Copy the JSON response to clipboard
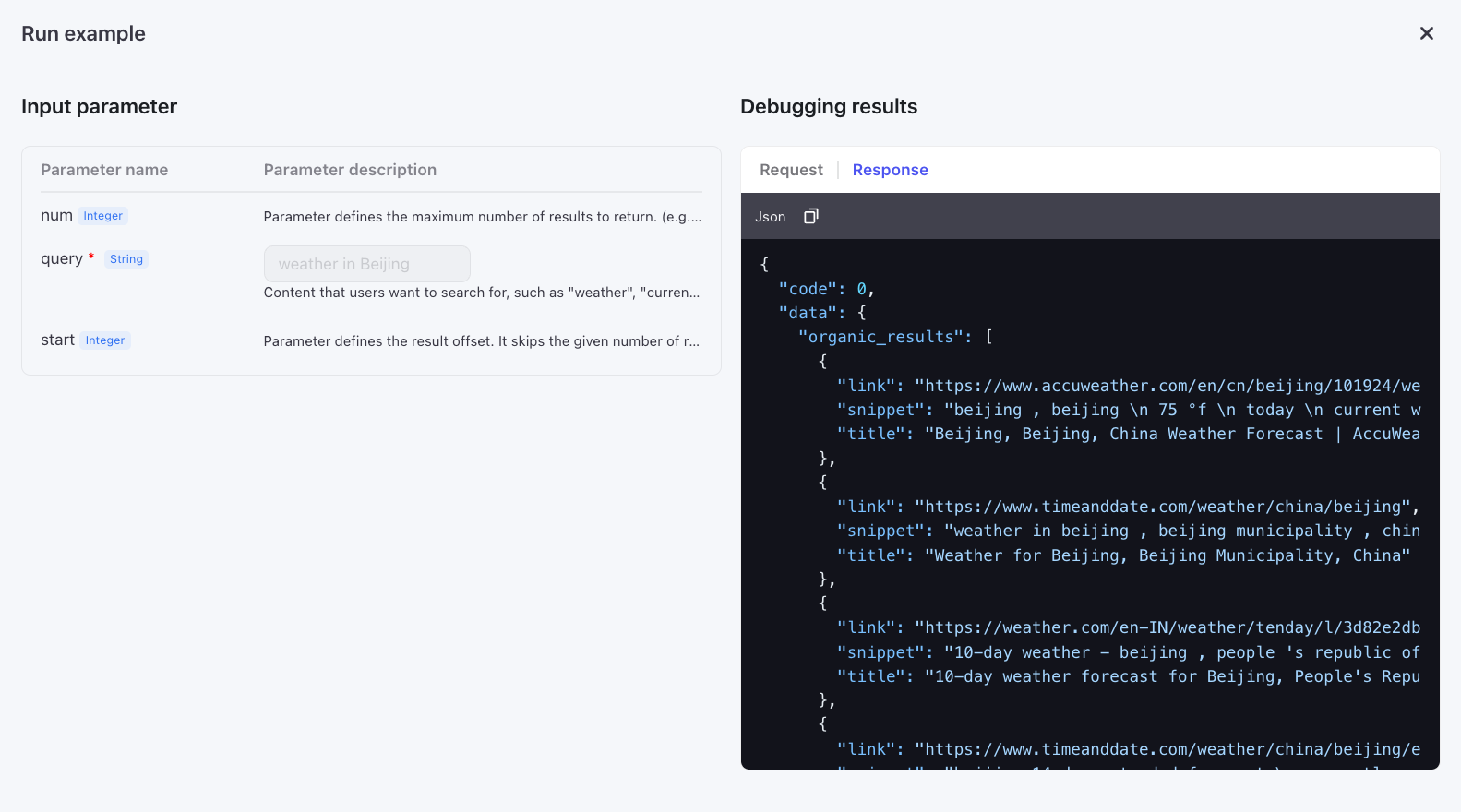1461x812 pixels. pyautogui.click(x=810, y=216)
